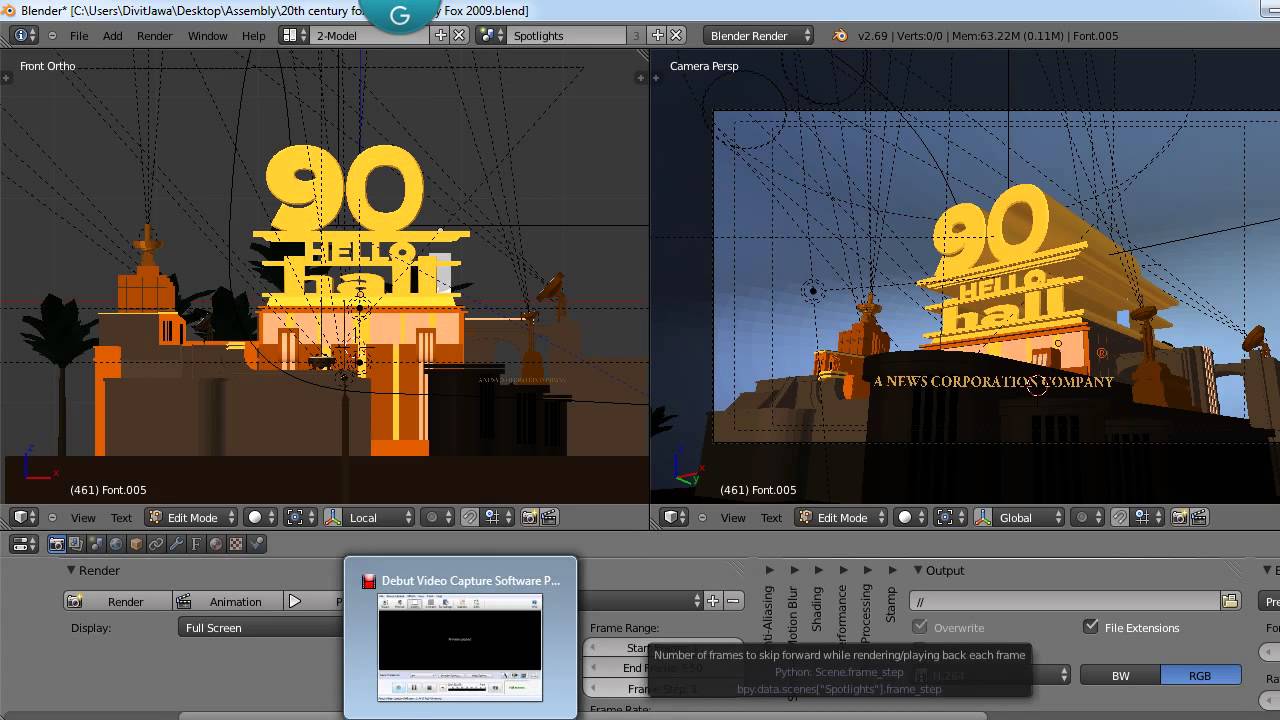Open left 3D viewport editor type icon
The height and width of the screenshot is (720, 1280).
coord(24,517)
